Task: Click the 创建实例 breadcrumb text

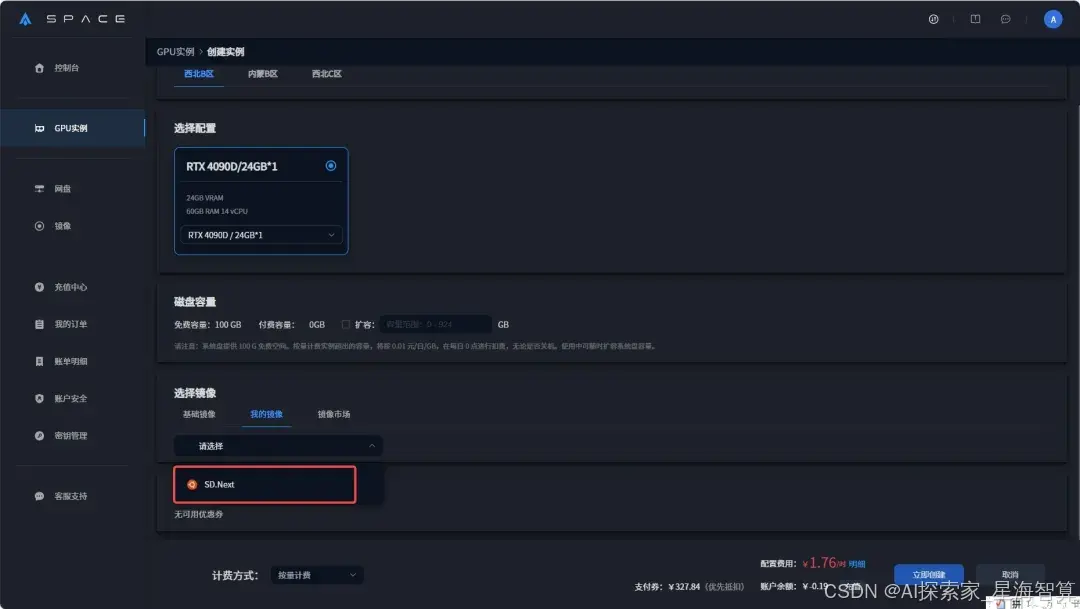Action: coord(225,52)
